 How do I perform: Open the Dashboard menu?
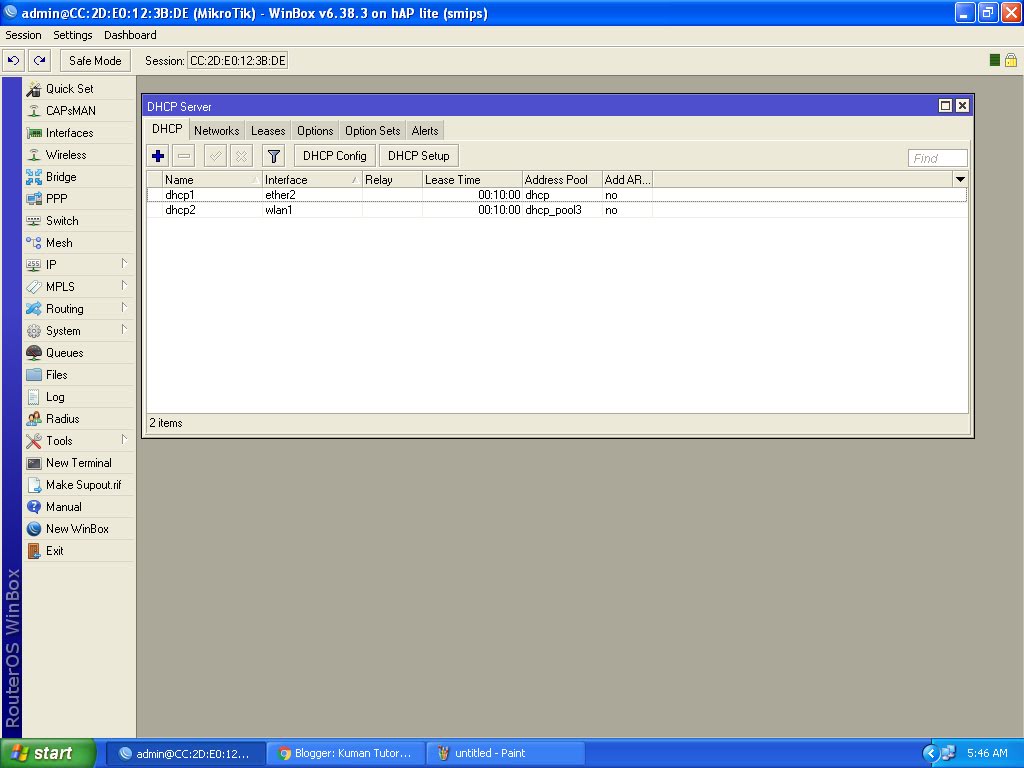click(x=130, y=35)
